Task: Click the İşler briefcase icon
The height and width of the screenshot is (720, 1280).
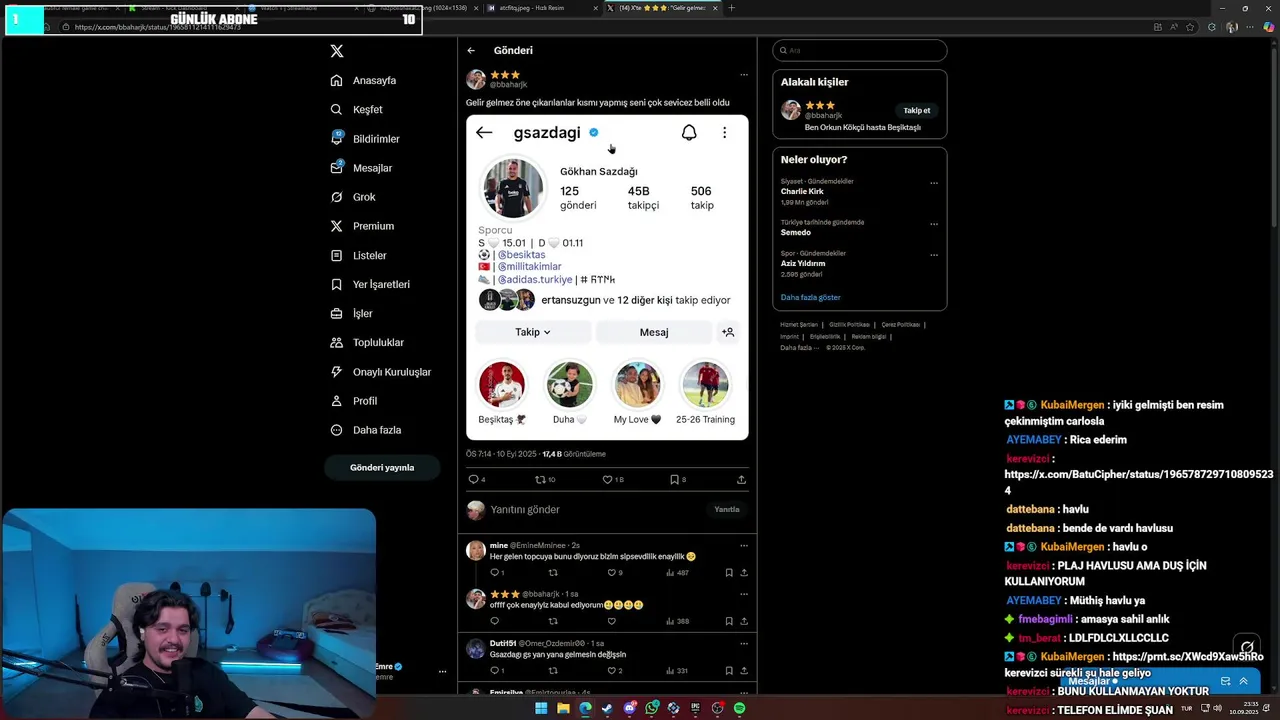Action: point(337,313)
